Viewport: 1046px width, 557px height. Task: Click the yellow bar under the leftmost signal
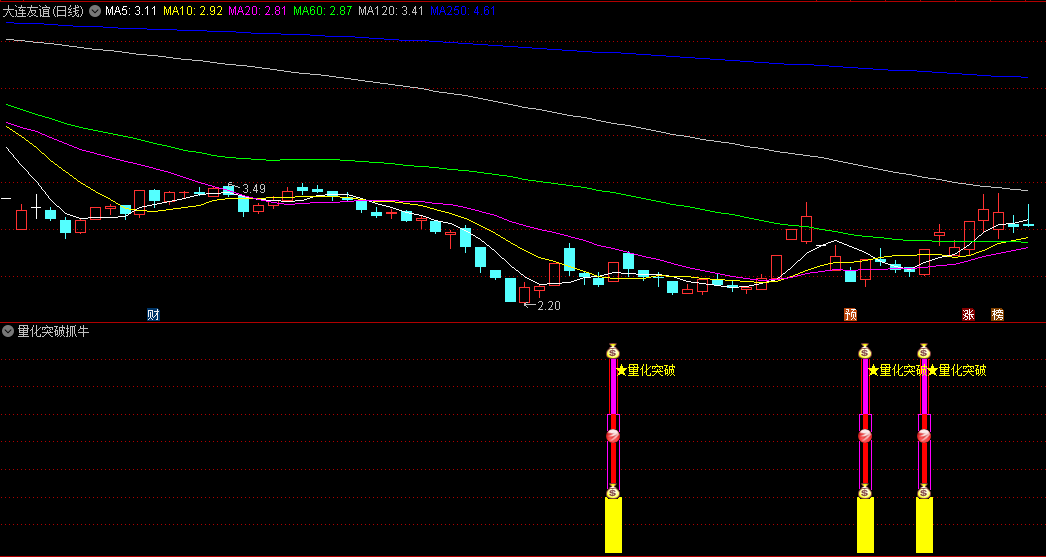(613, 526)
